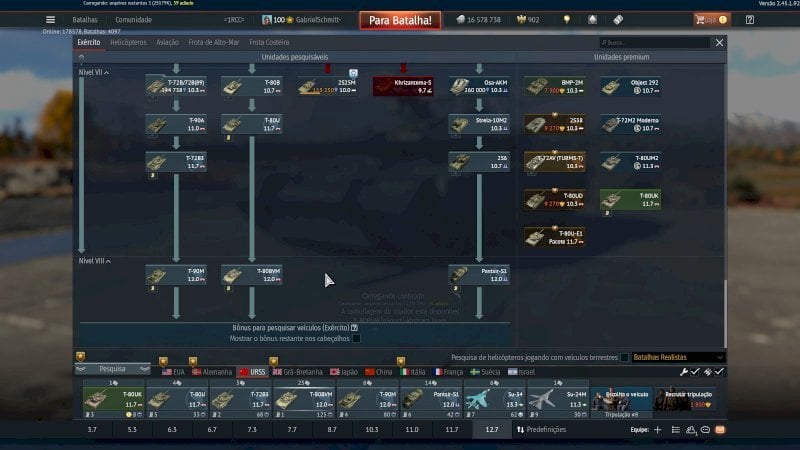Viewport: 800px width, 450px height.
Task: Click the Predefinições button
Action: point(541,430)
